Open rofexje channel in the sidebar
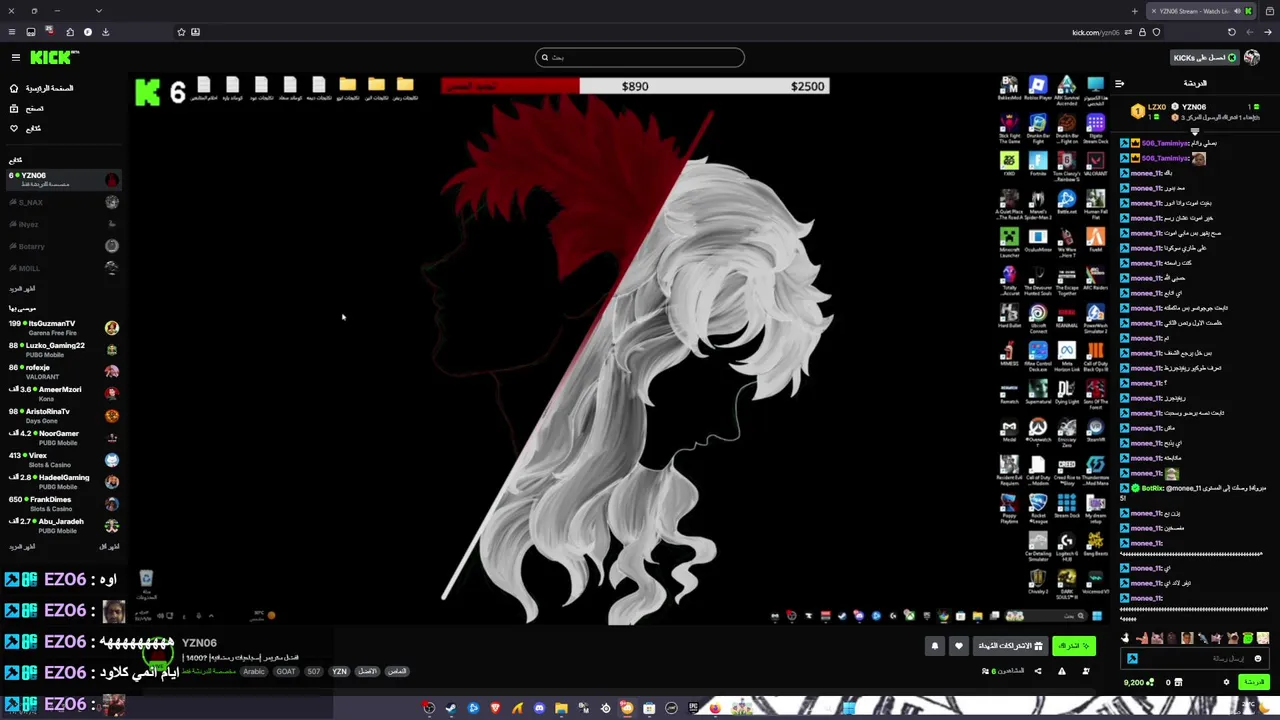 coord(62,372)
